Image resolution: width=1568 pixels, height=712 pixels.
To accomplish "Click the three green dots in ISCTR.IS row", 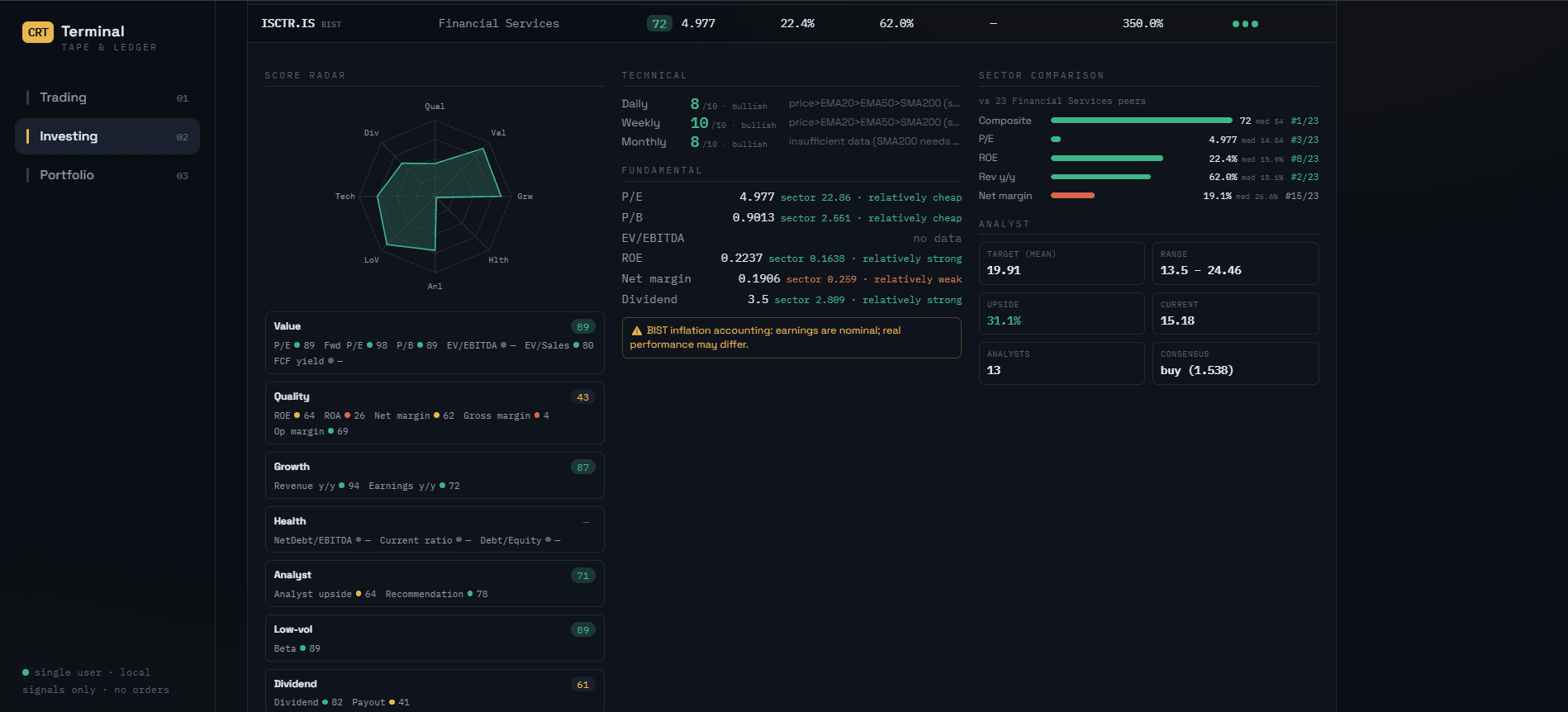I will pos(1245,24).
